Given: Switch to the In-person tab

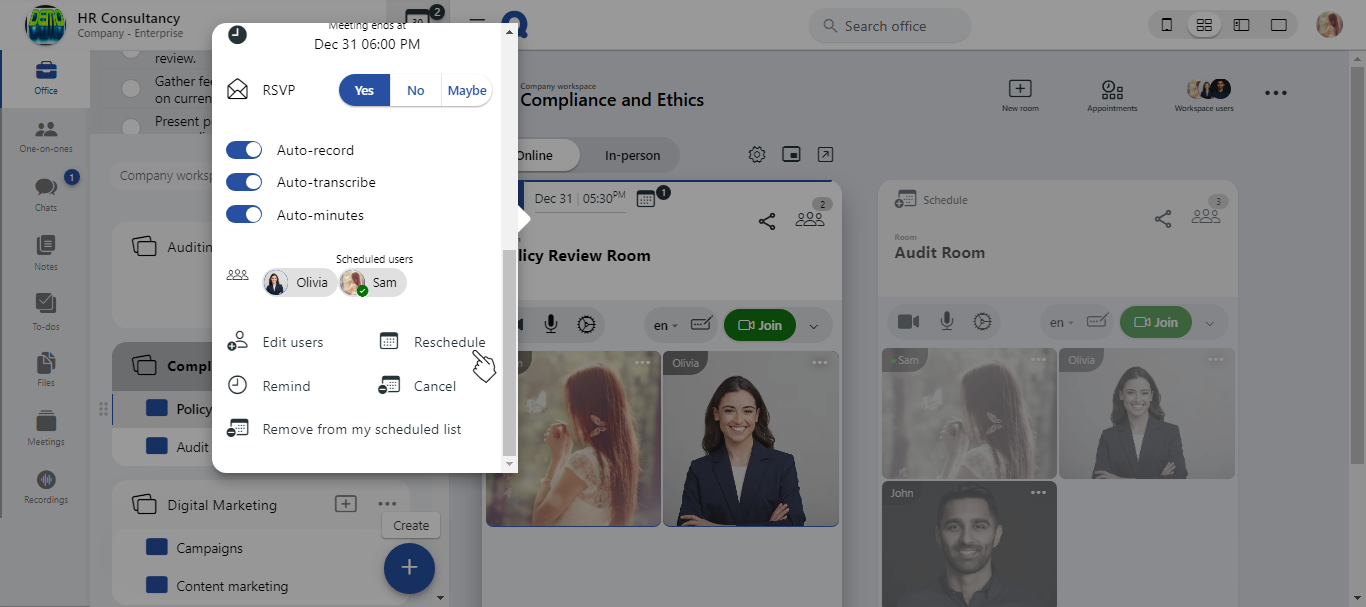Looking at the screenshot, I should pos(632,155).
